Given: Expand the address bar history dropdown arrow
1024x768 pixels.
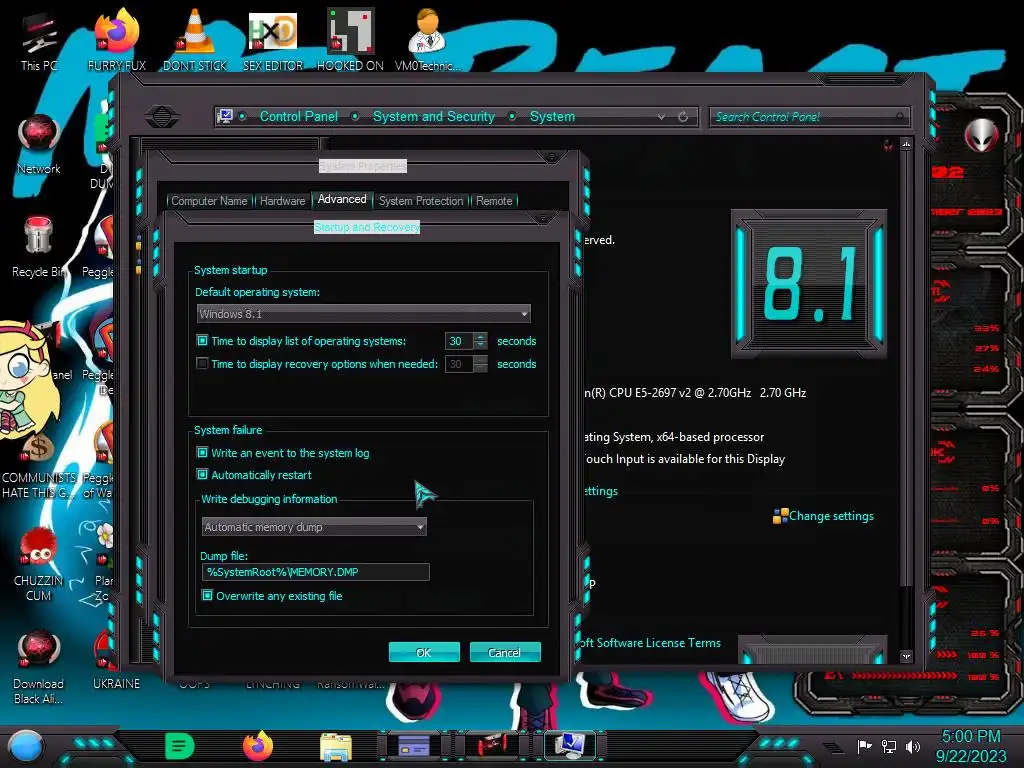Looking at the screenshot, I should tap(662, 116).
